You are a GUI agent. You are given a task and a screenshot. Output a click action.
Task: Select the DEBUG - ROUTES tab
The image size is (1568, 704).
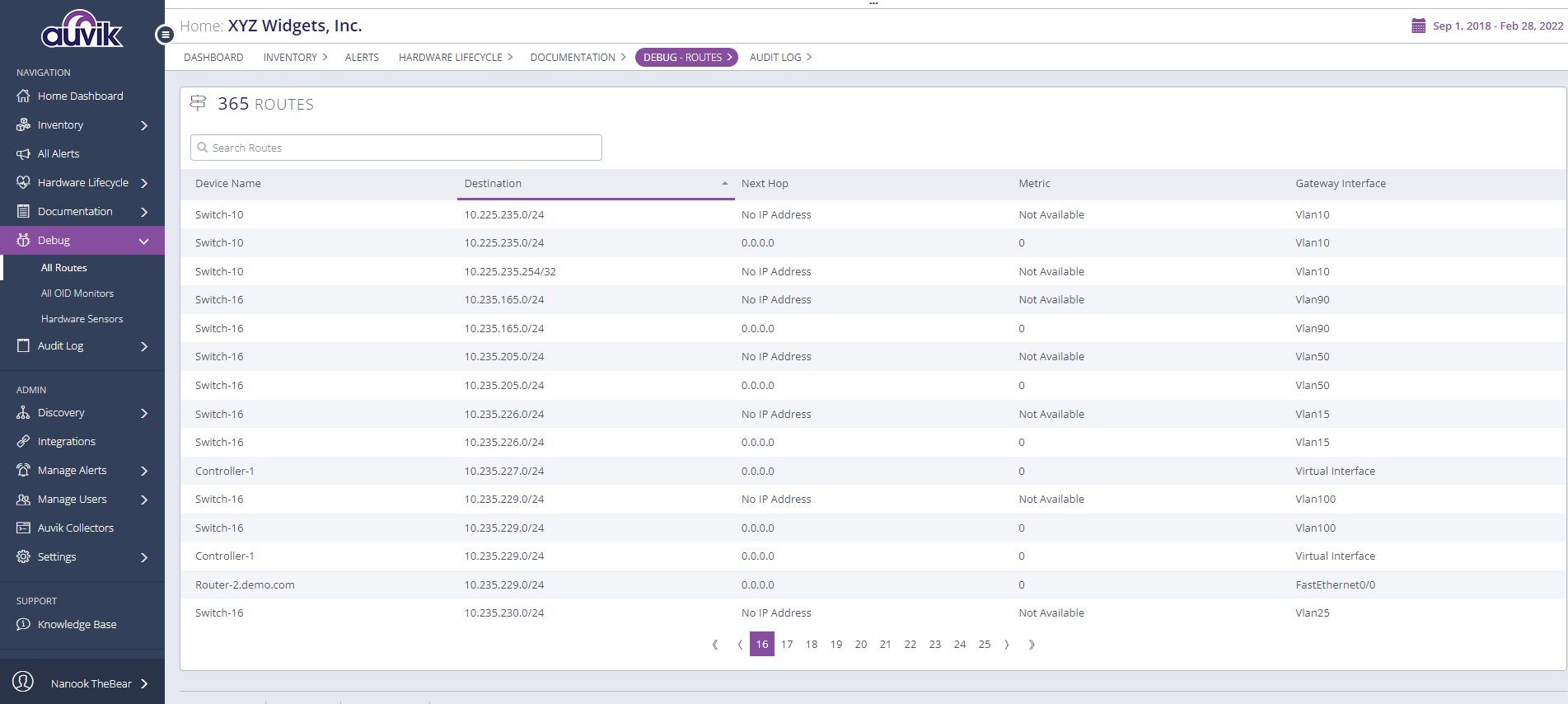[x=686, y=58]
